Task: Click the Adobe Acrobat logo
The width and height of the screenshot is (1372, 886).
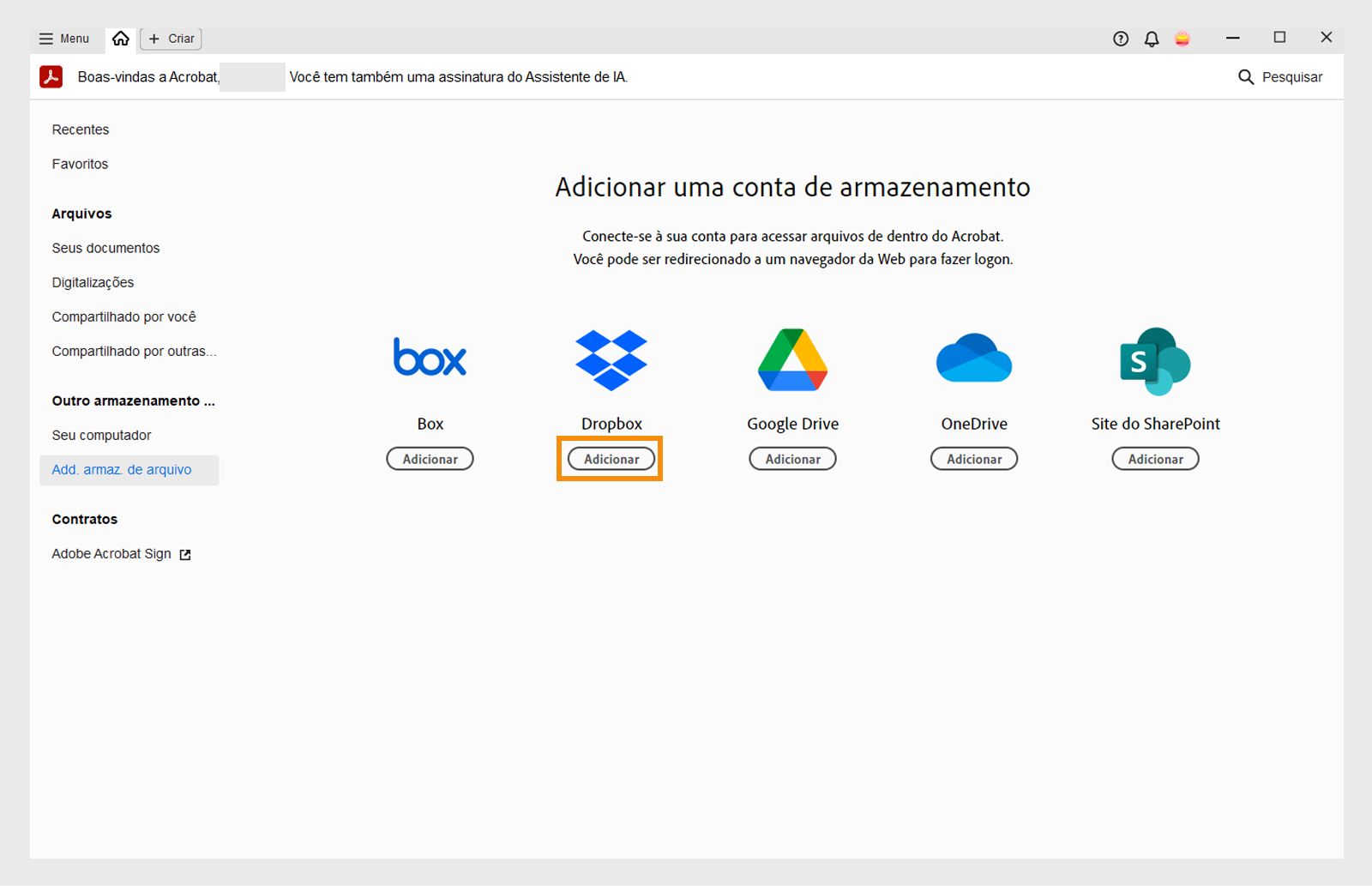Action: pos(51,76)
